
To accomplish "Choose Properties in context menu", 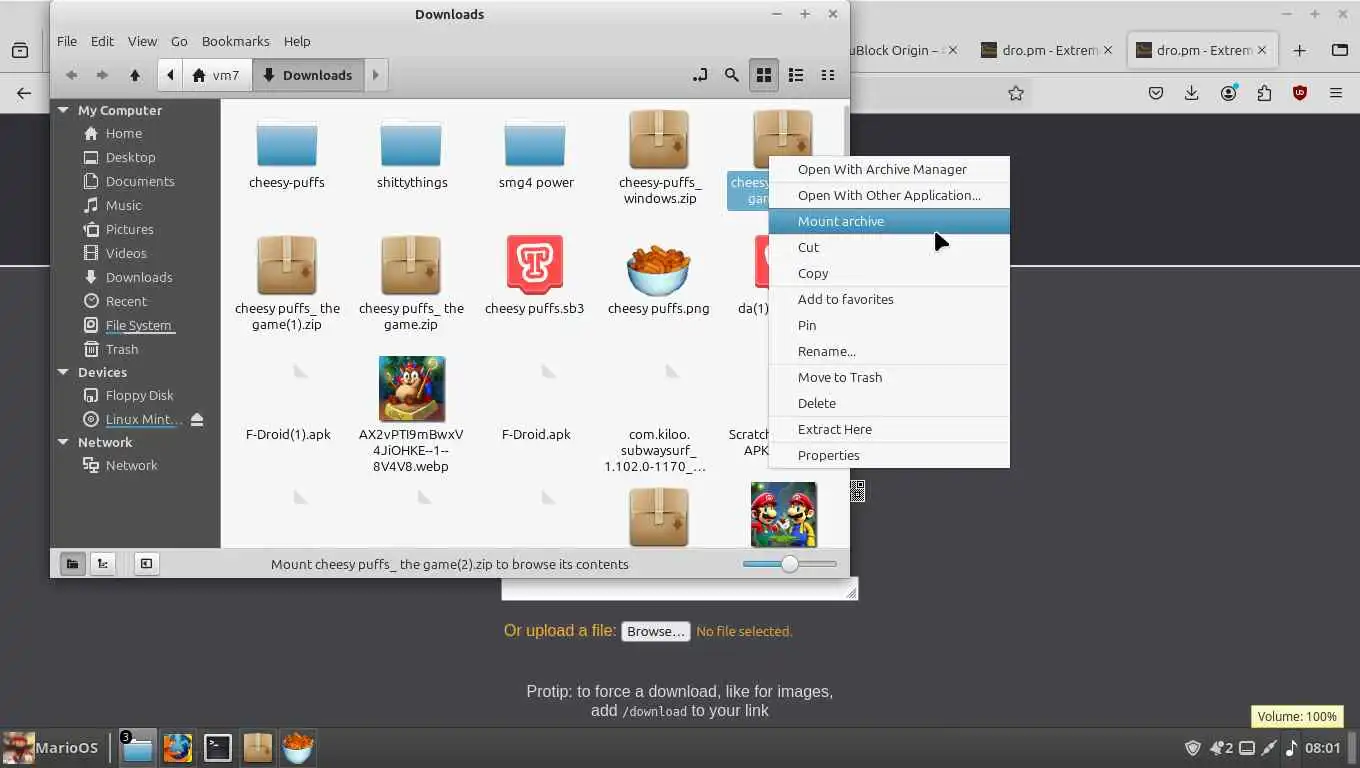I will [x=889, y=455].
